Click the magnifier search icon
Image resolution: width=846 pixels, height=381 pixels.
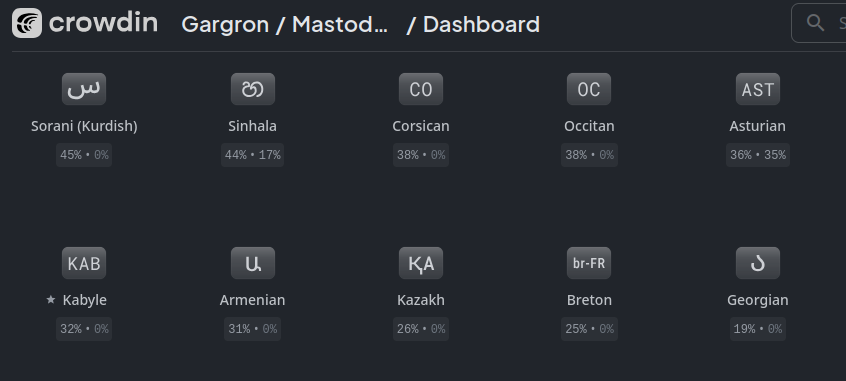coord(815,23)
